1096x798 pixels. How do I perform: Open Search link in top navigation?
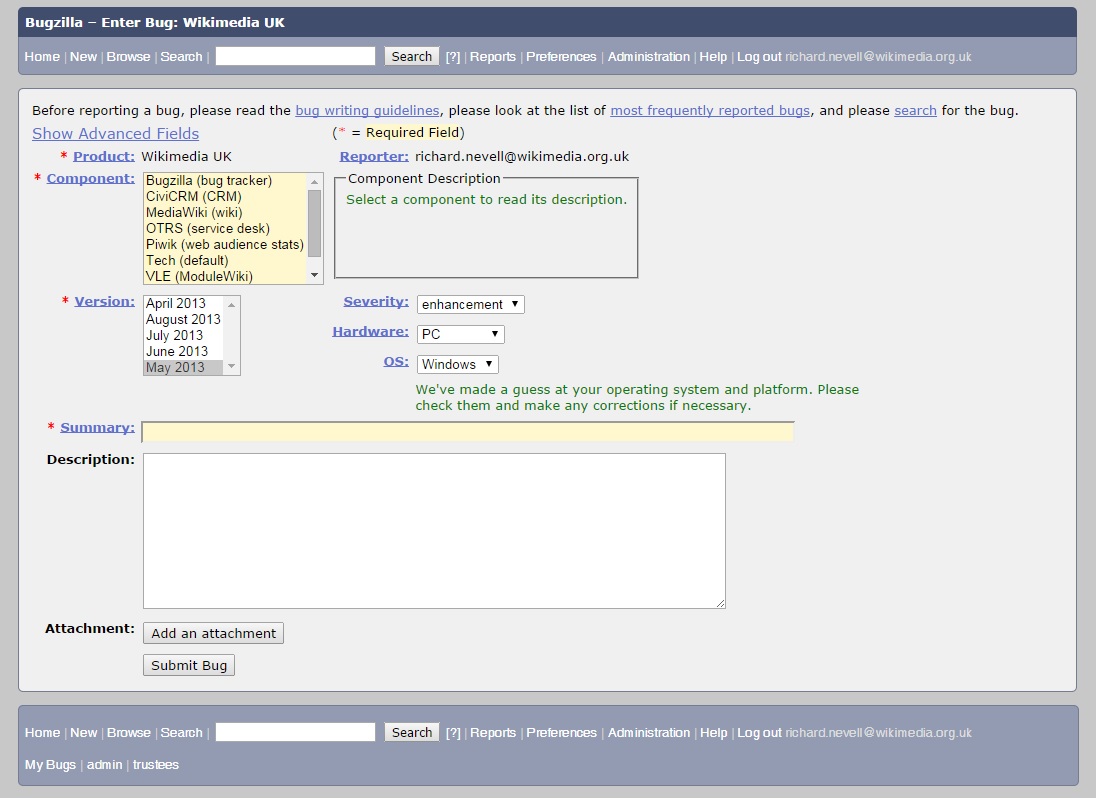[181, 57]
